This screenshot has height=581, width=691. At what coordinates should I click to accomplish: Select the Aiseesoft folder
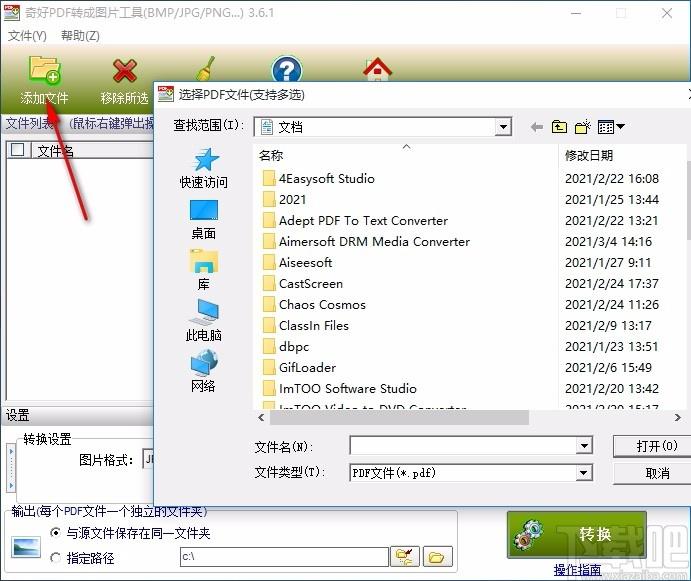(x=297, y=263)
